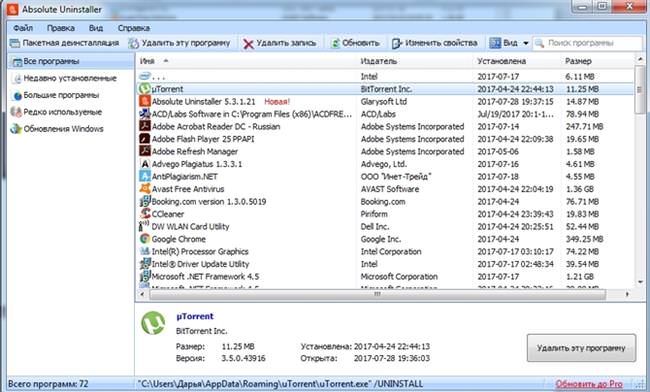Open the Вид menu in the menu bar
Viewport: 650px width, 392px height.
tap(96, 28)
